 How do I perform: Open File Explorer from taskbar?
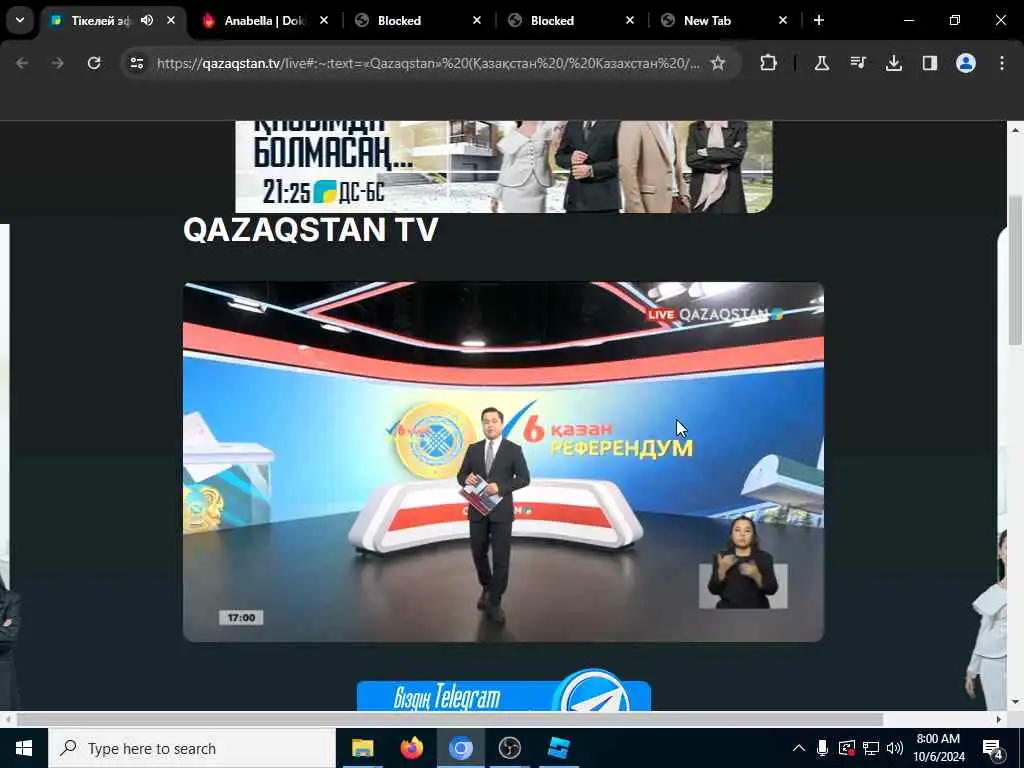(x=362, y=748)
